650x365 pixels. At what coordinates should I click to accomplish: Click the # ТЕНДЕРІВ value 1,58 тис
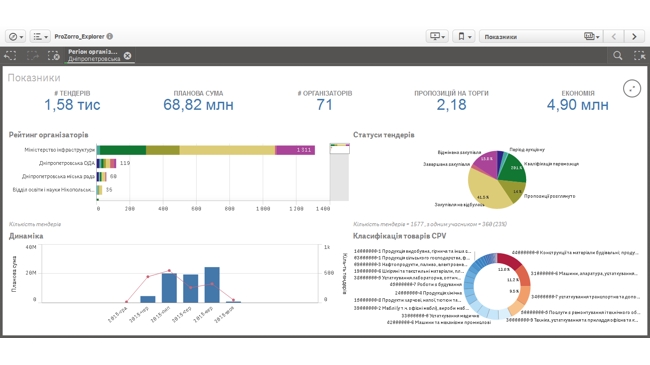click(72, 105)
